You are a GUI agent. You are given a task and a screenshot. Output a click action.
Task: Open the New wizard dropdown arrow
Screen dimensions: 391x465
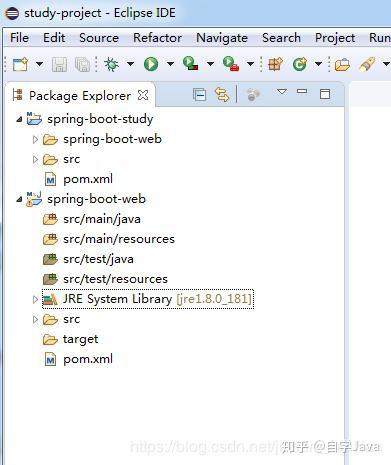click(x=39, y=64)
